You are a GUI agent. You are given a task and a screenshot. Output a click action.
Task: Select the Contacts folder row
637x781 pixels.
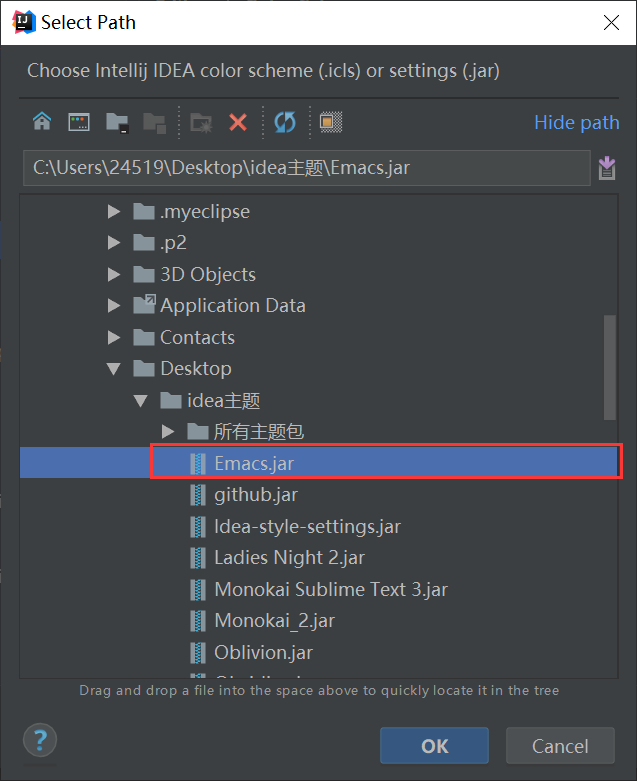319,337
